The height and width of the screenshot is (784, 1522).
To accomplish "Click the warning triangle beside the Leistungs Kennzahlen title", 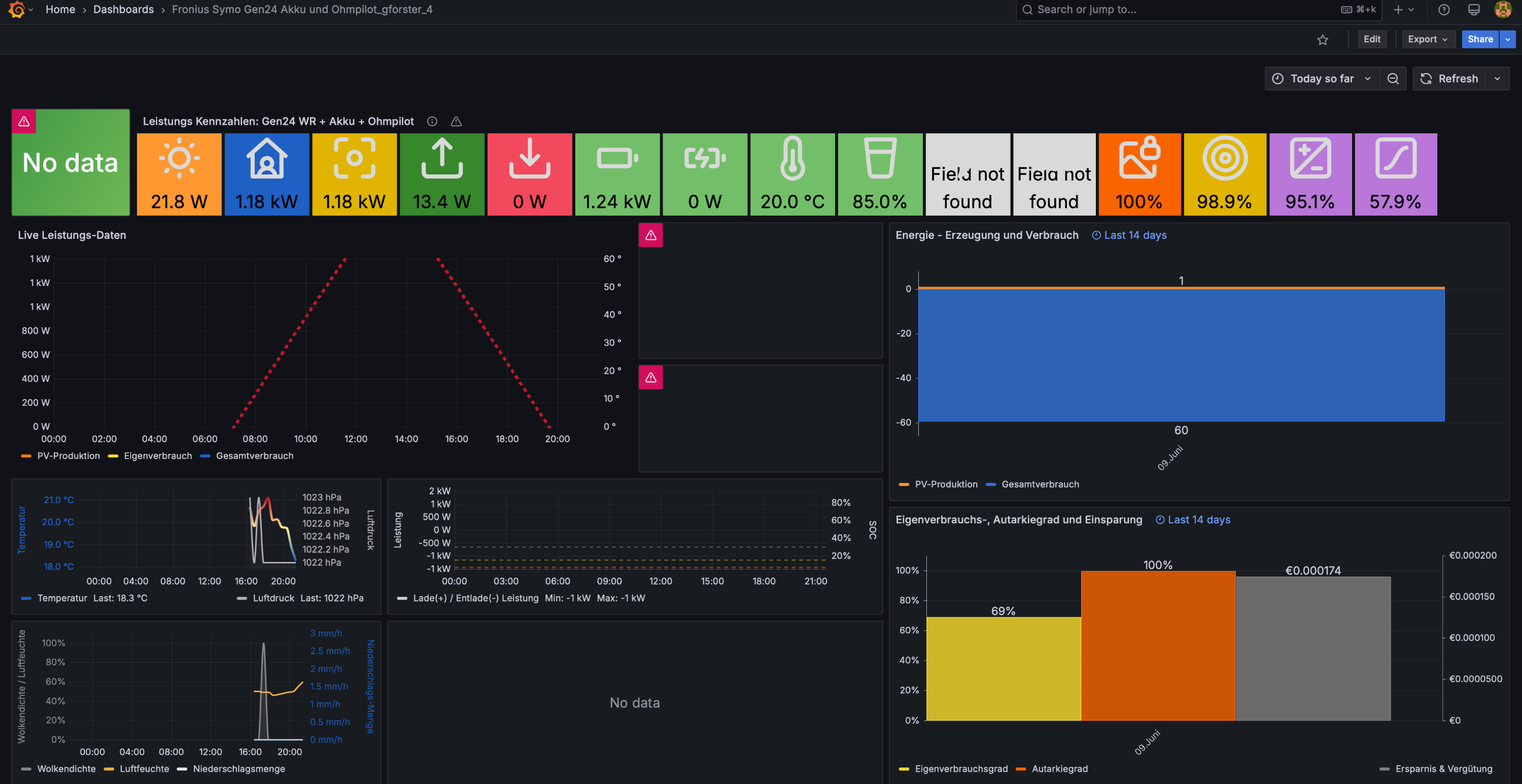I will point(456,121).
